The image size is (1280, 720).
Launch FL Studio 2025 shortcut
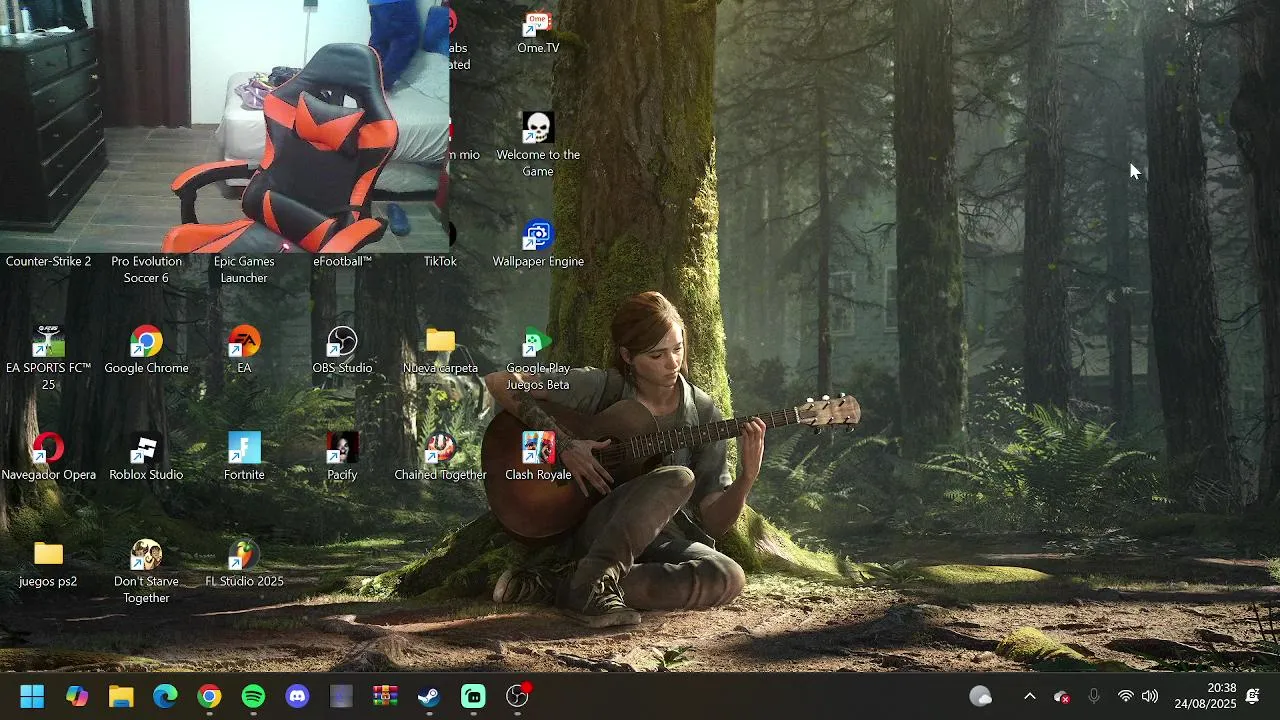pos(244,564)
